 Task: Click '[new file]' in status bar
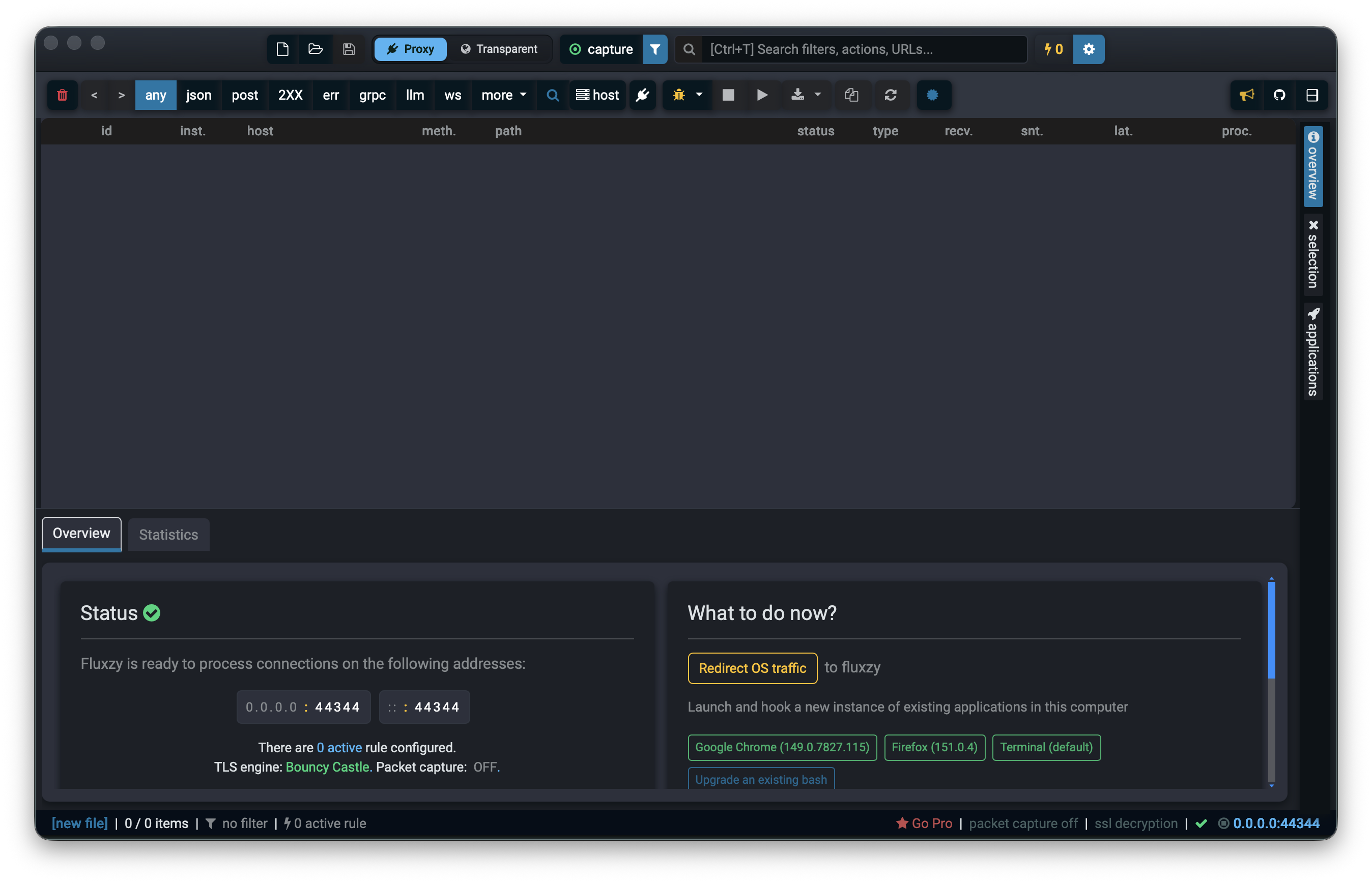pyautogui.click(x=80, y=824)
